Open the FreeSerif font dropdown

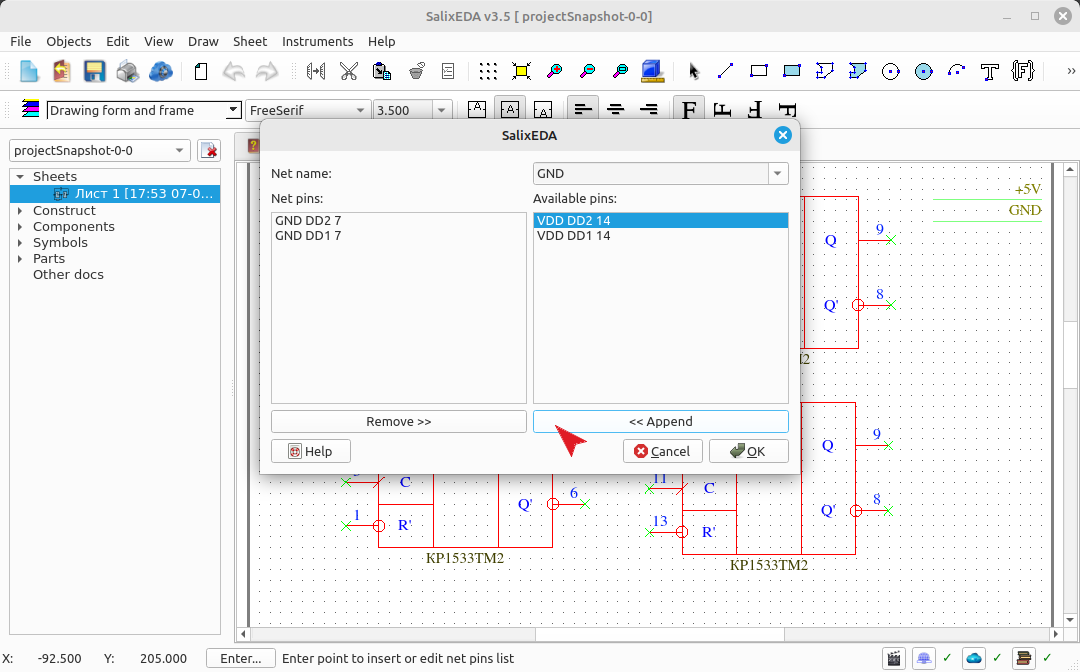click(360, 110)
